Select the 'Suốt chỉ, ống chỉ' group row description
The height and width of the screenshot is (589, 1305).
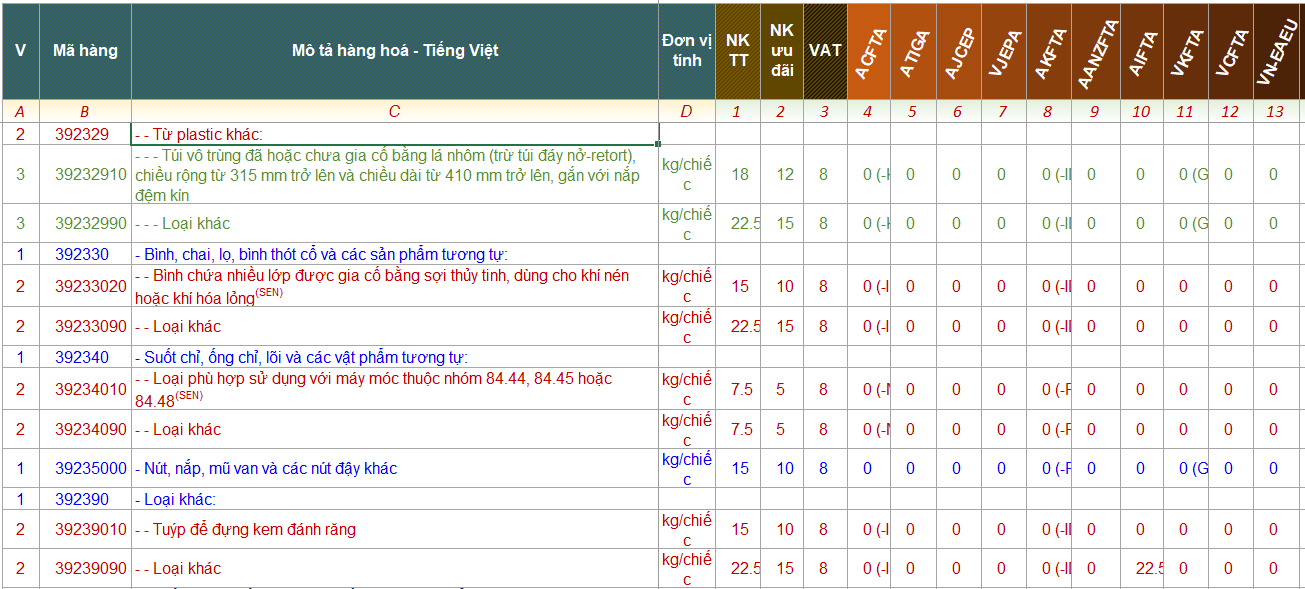[301, 357]
